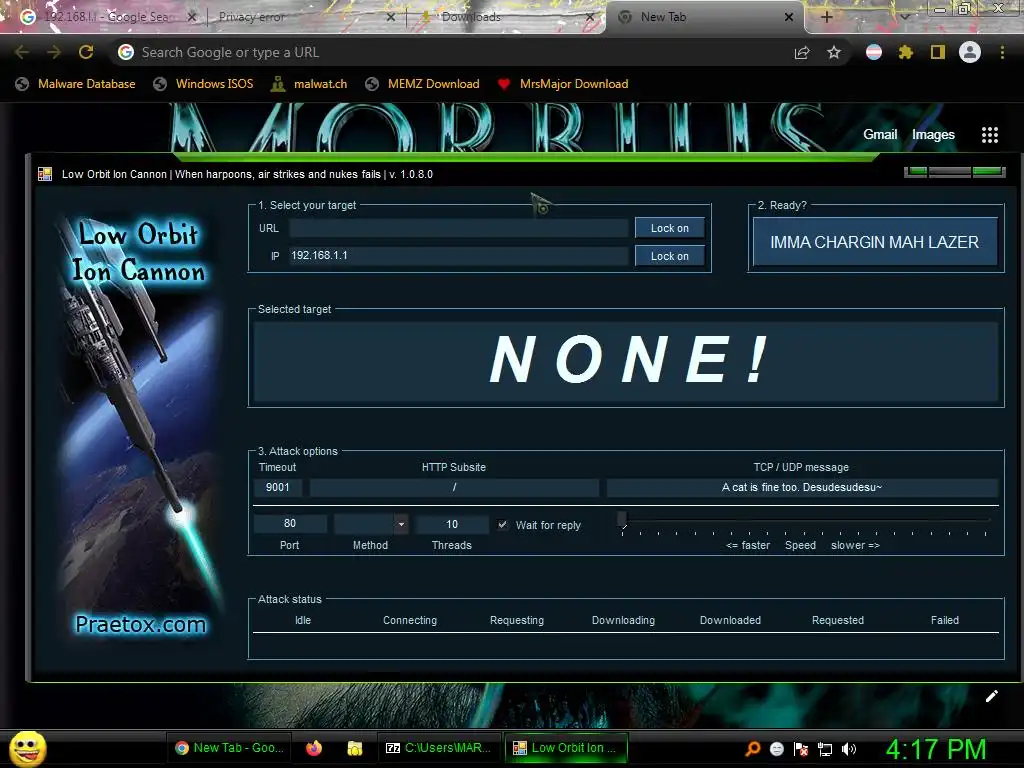Click Lock on next to IP field

tap(669, 256)
